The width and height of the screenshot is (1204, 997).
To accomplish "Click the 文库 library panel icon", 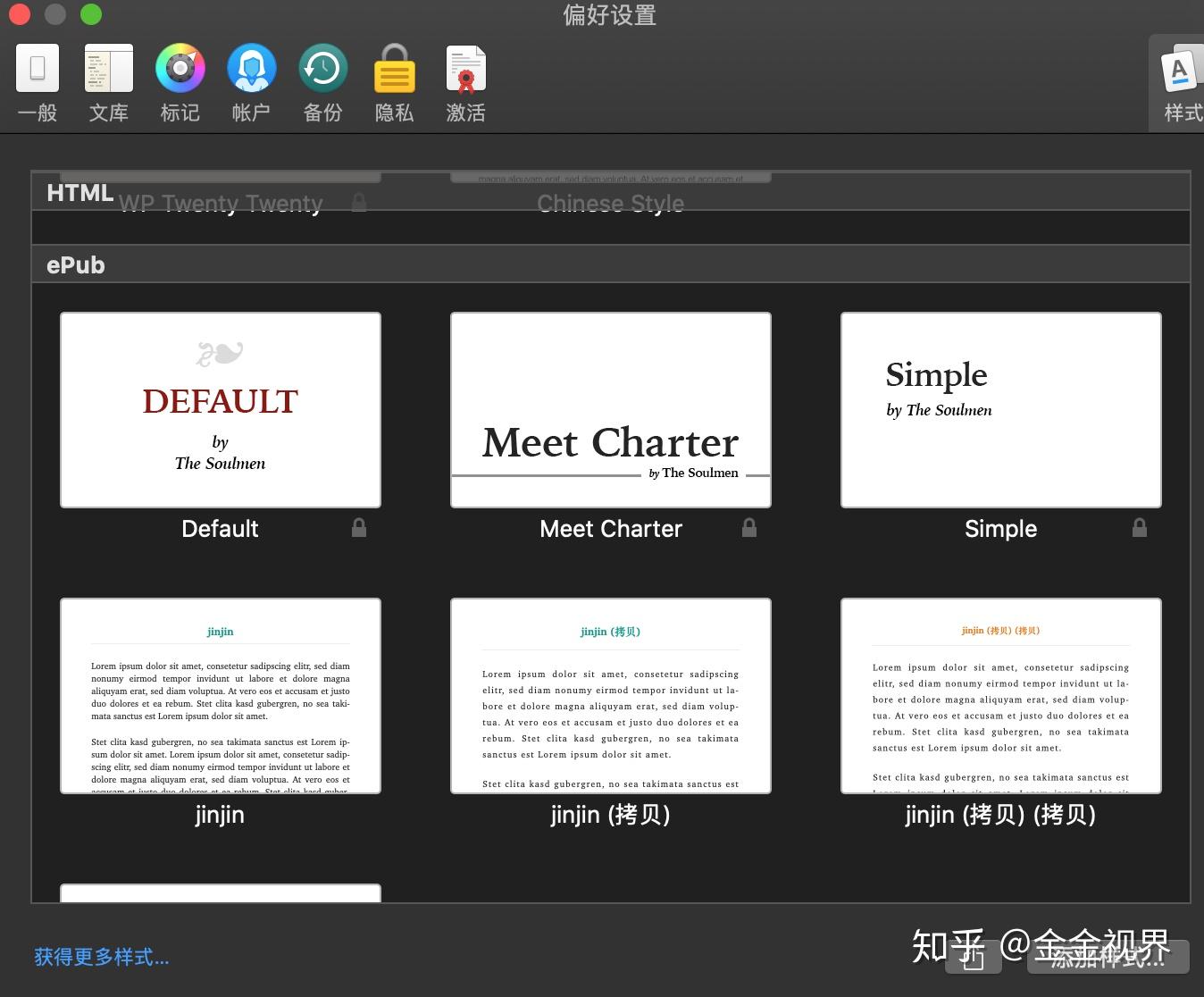I will (x=109, y=69).
